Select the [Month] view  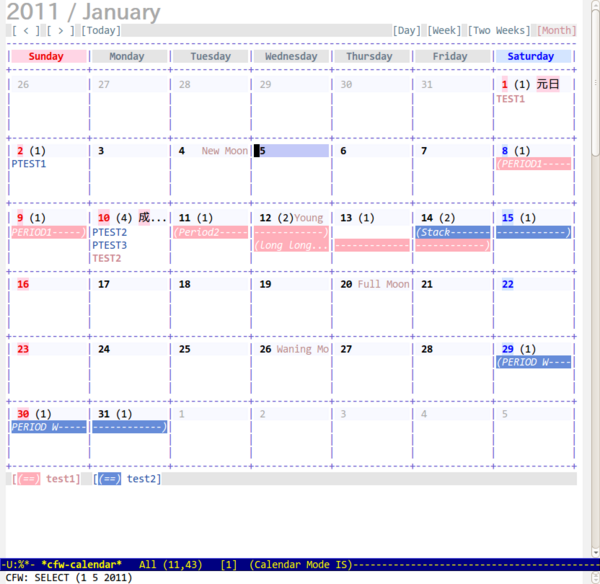557,31
